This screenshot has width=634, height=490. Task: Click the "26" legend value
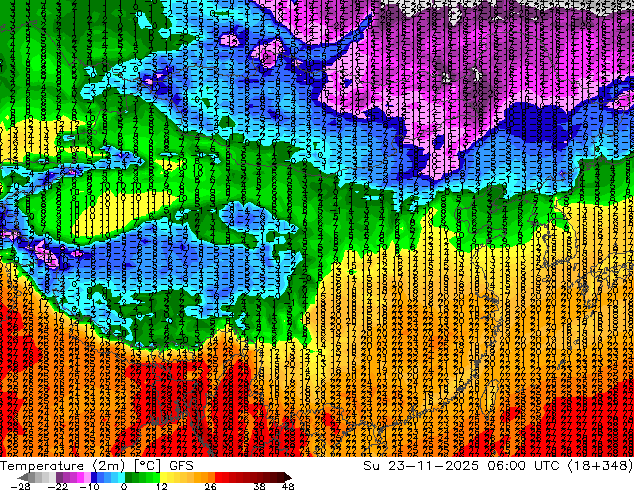(x=210, y=486)
